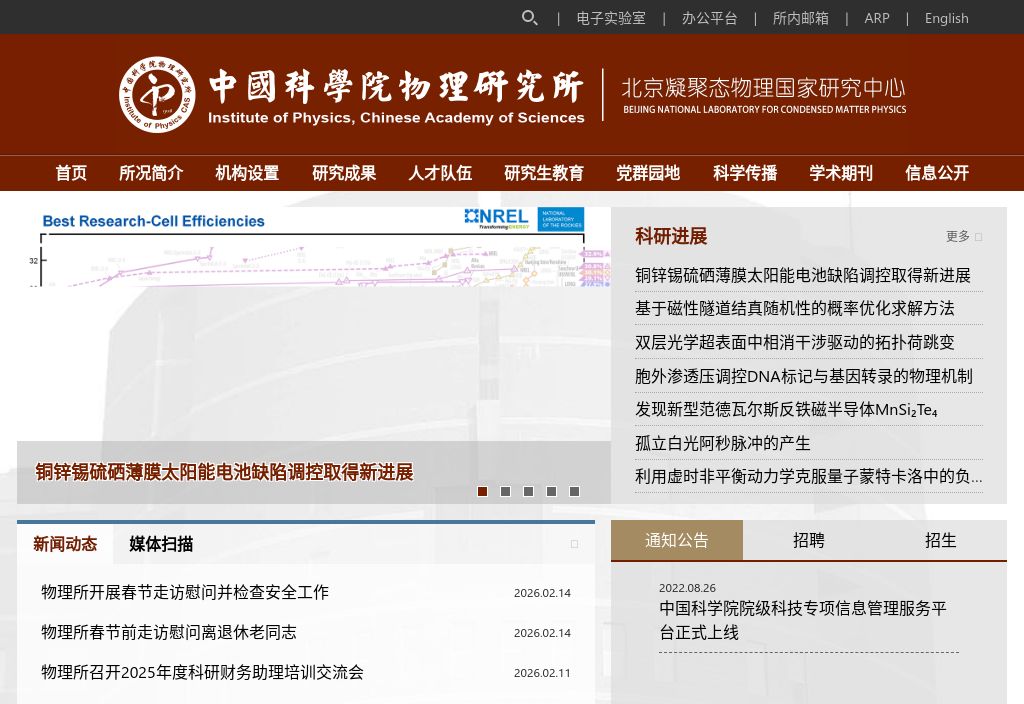Click the small icon beside 更多
Image resolution: width=1024 pixels, height=704 pixels.
[x=977, y=236]
